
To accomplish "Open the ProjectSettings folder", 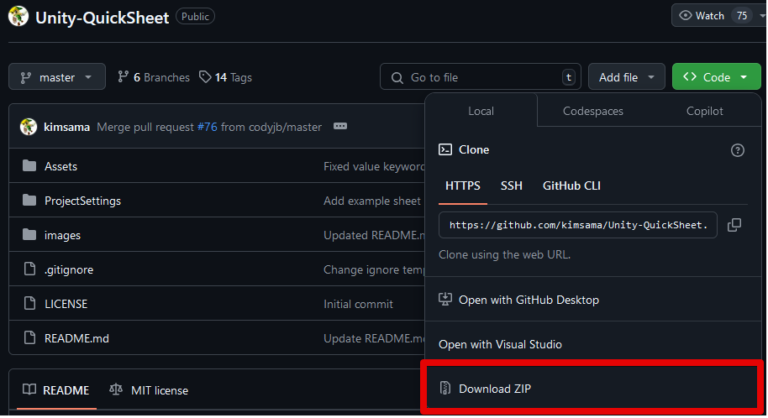I will coord(82,201).
